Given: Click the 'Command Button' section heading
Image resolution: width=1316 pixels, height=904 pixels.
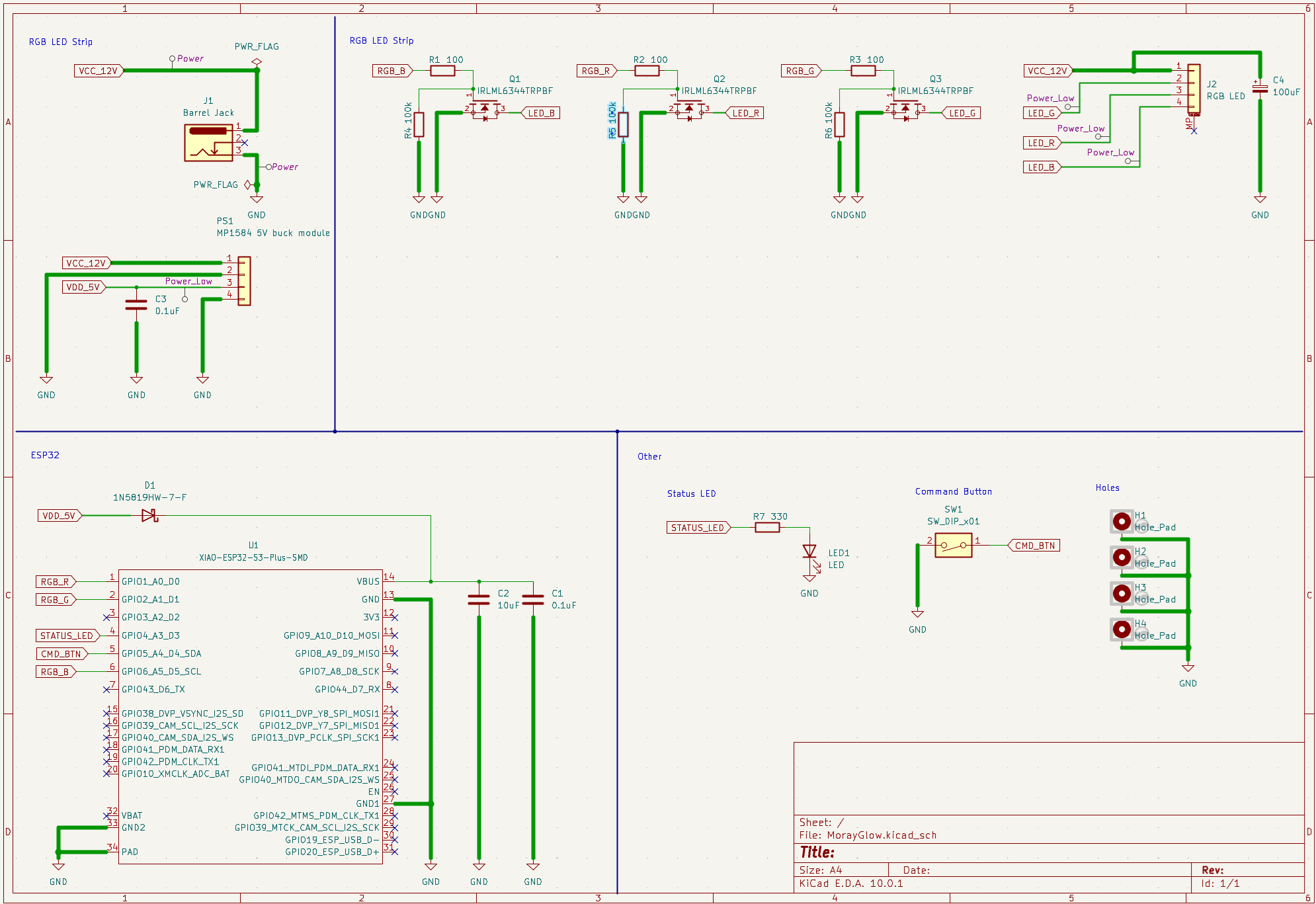Looking at the screenshot, I should 954,491.
